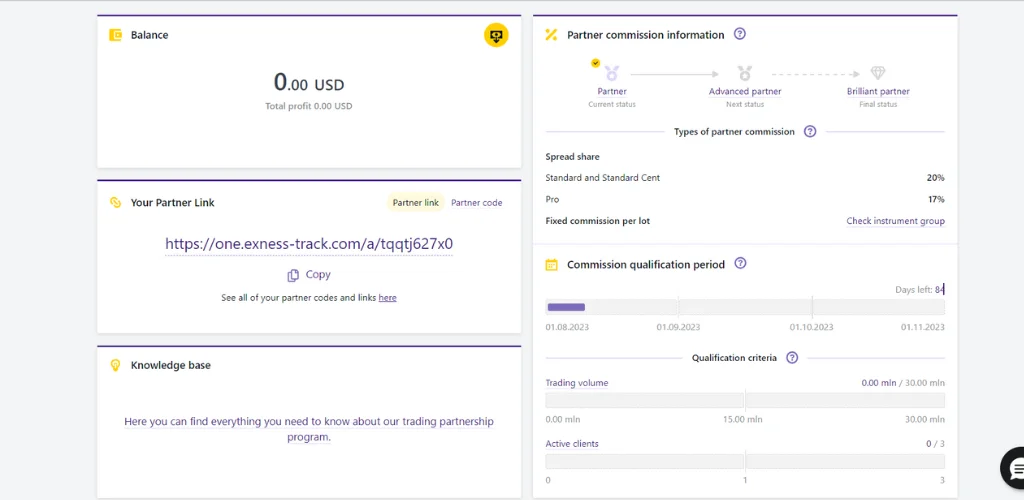Click the yellow withdraw icon in Balance
This screenshot has width=1024, height=500.
tap(496, 35)
